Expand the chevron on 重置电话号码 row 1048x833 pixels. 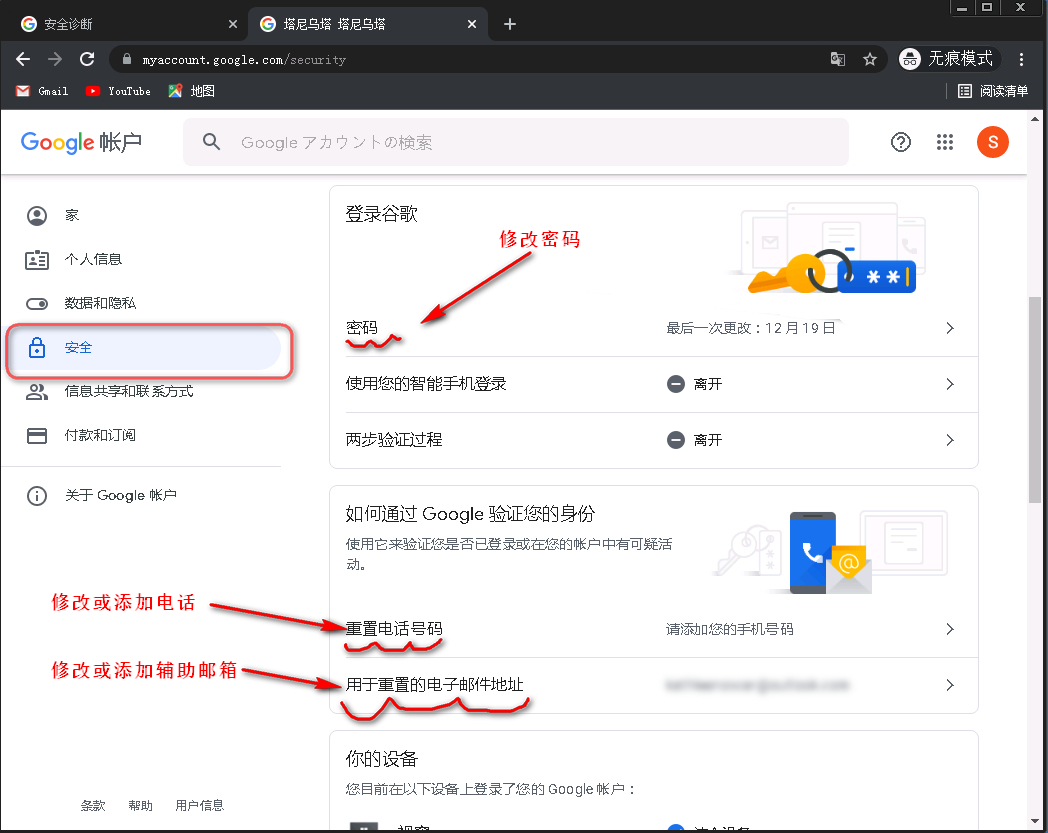click(950, 629)
